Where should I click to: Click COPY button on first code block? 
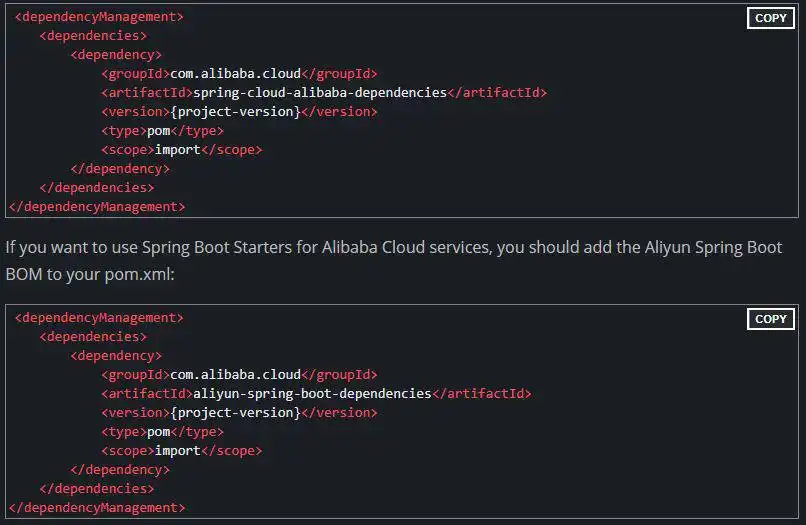[770, 18]
